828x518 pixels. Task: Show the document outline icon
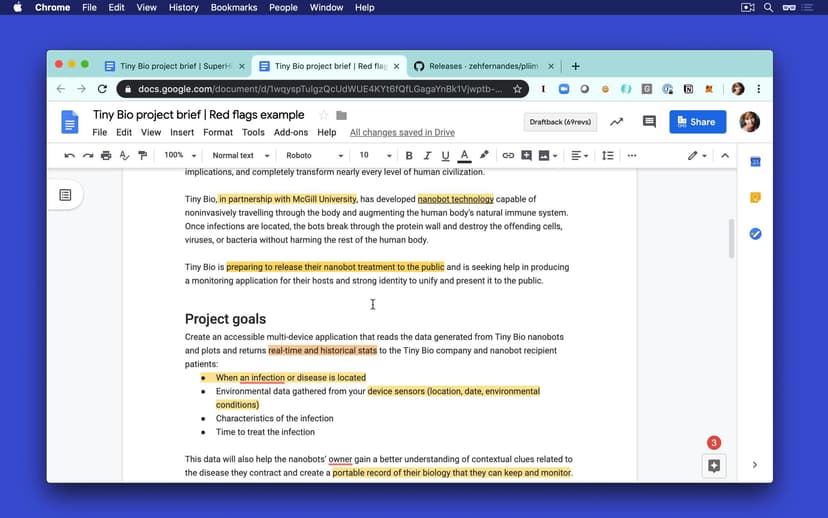(x=65, y=195)
